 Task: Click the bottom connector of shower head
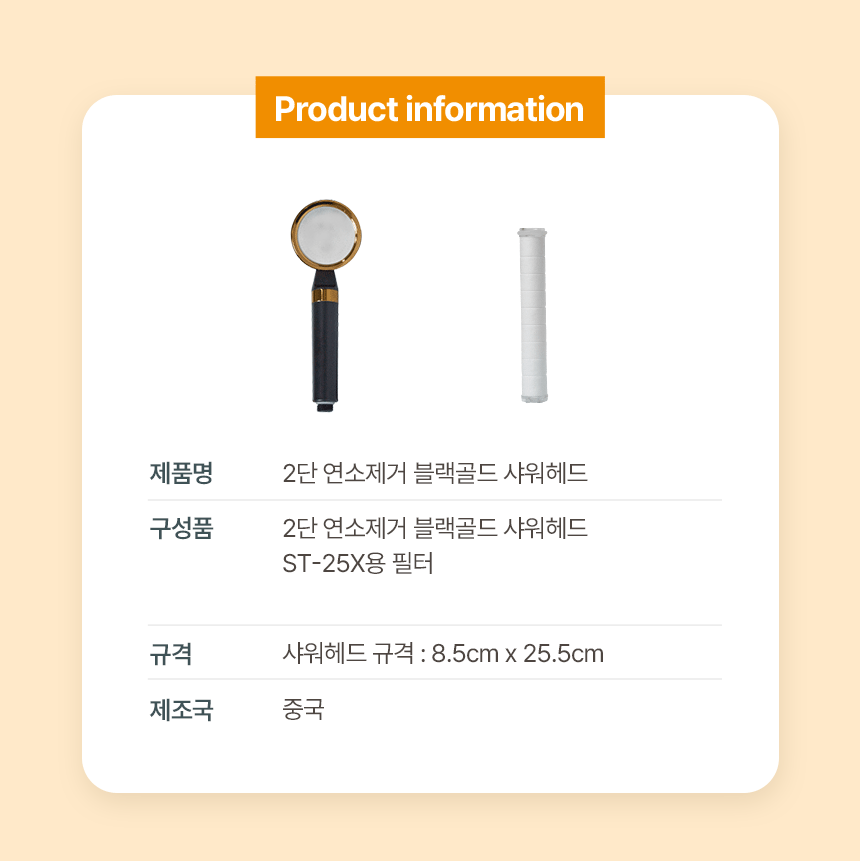point(325,407)
